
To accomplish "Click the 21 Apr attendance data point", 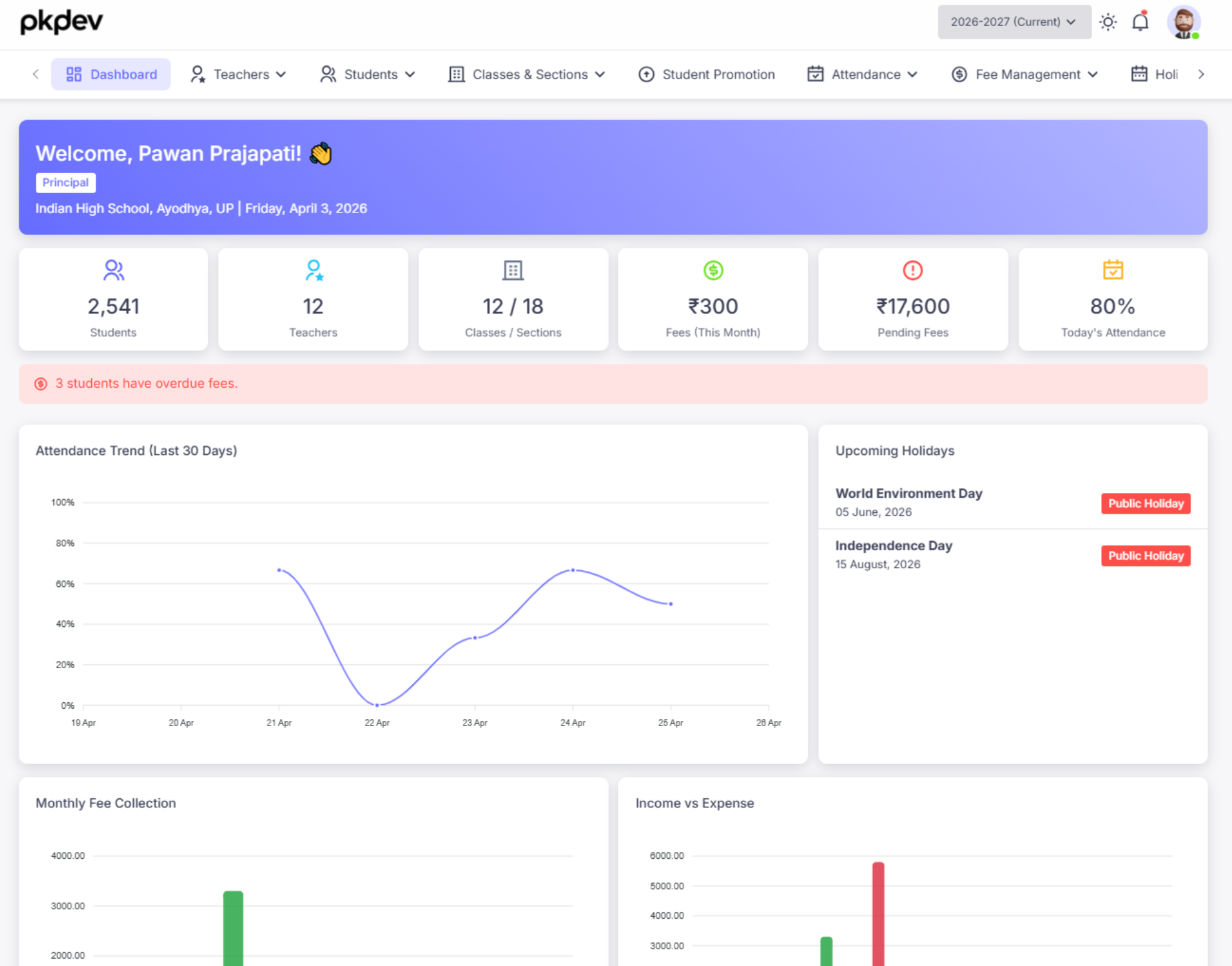I will click(x=279, y=570).
